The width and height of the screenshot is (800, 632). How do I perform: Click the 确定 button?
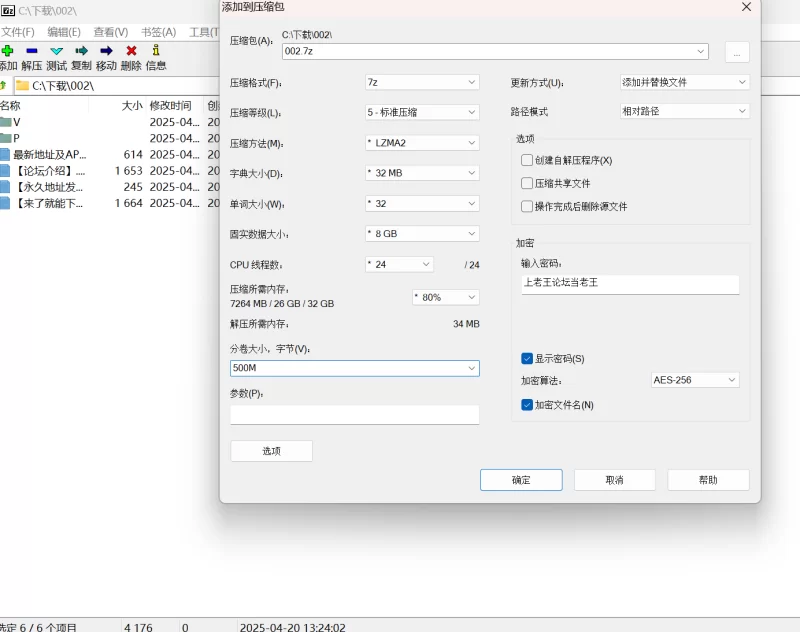[x=521, y=480]
